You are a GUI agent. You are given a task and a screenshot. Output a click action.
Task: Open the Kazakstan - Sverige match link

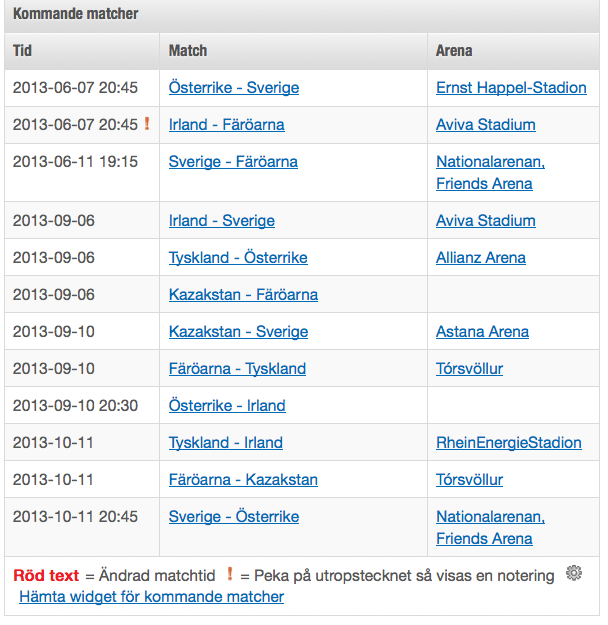238,332
